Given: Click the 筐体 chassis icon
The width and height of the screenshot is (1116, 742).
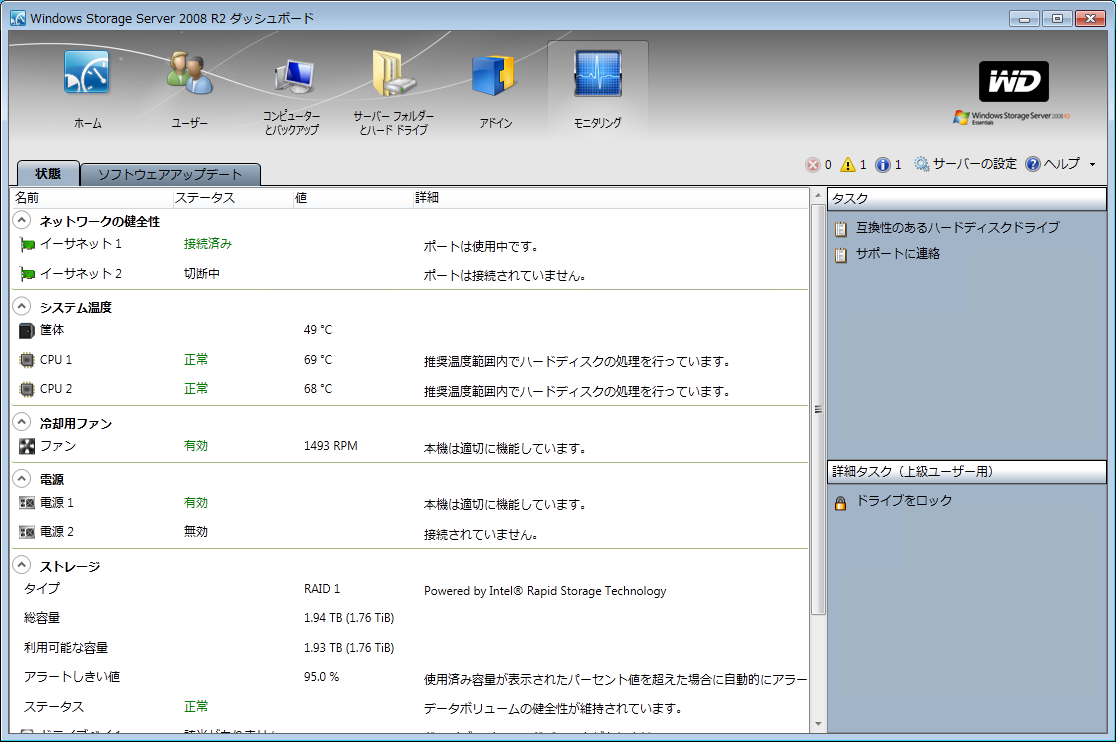Looking at the screenshot, I should [26, 331].
